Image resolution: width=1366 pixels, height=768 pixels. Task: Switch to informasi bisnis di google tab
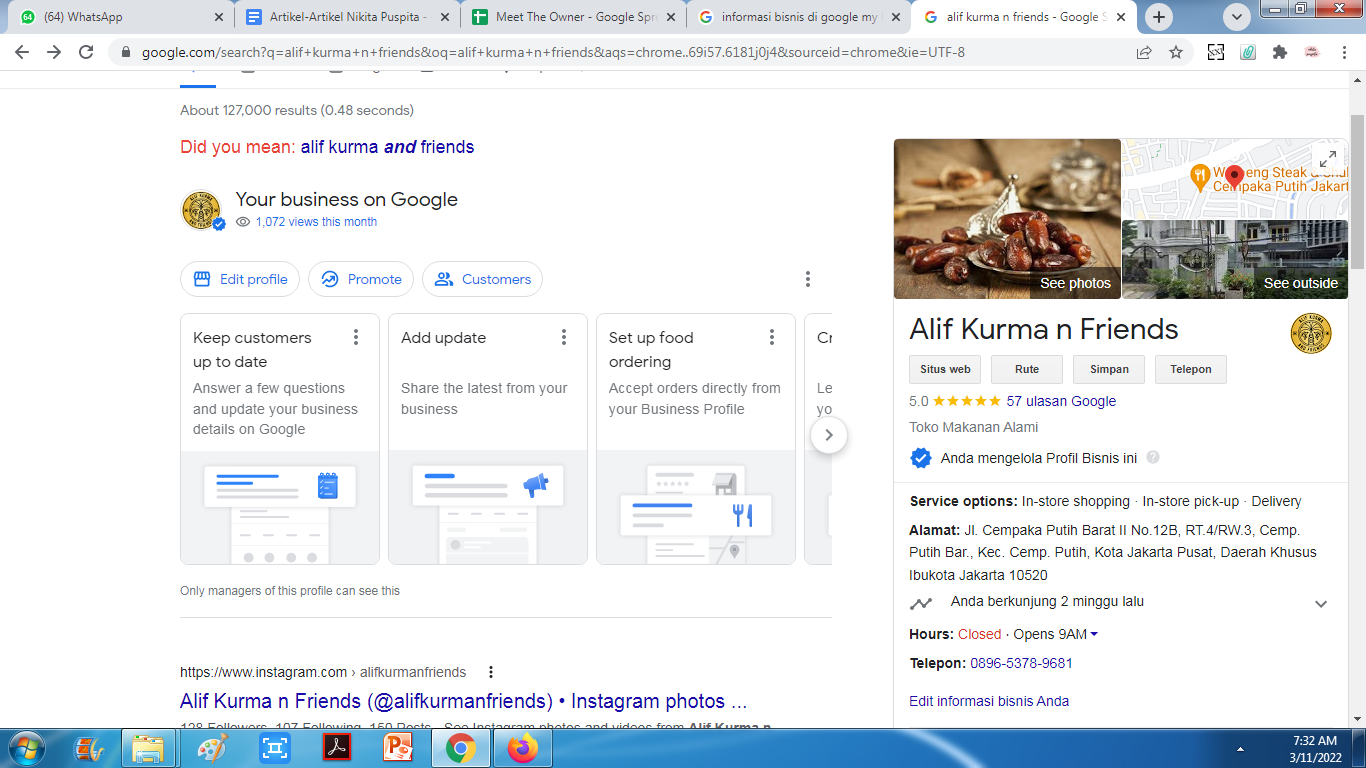(800, 17)
